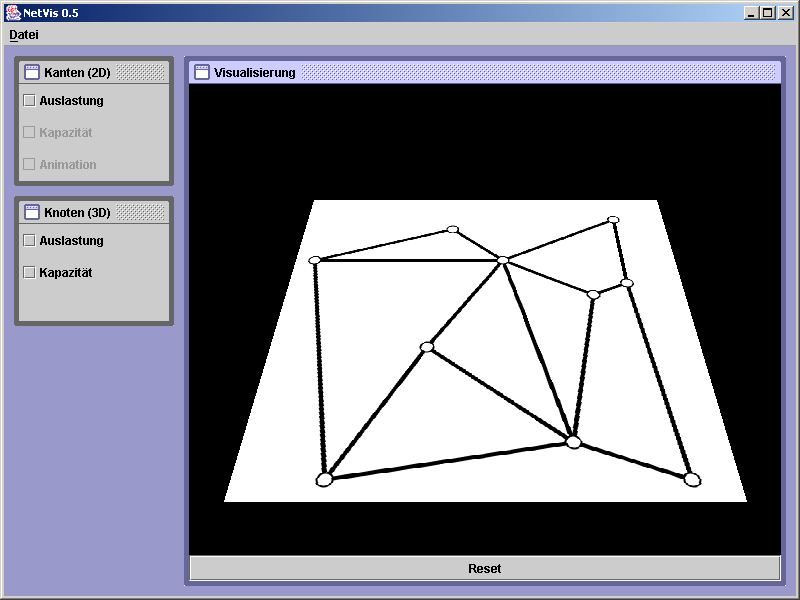800x600 pixels.
Task: Enable Auslastung checkbox in Kanten (2D) panel
Action: click(x=30, y=101)
